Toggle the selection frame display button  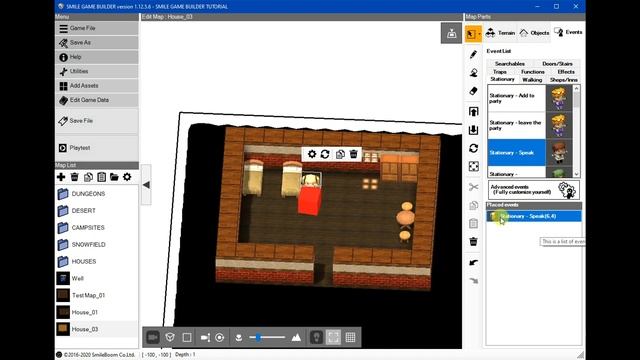pyautogui.click(x=333, y=337)
